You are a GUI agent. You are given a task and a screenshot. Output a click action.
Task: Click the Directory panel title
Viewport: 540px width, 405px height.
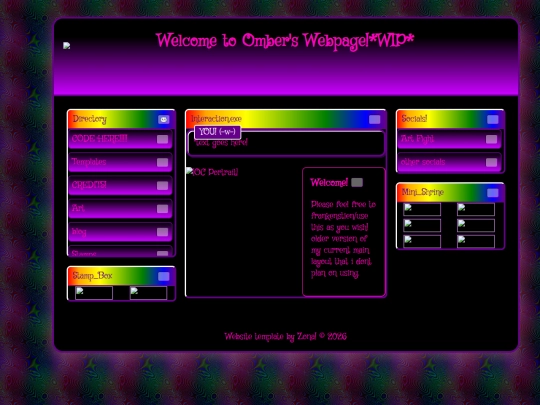coord(90,119)
